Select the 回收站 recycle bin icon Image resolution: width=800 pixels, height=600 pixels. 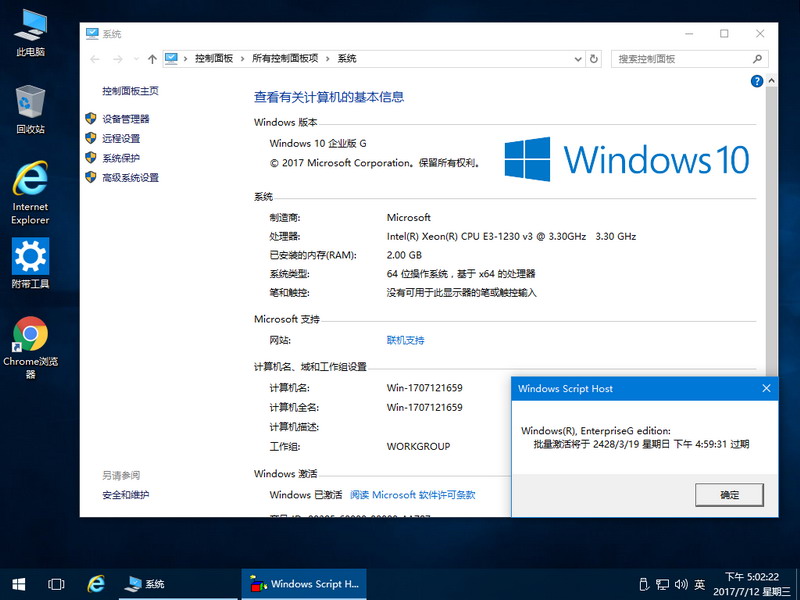(30, 110)
